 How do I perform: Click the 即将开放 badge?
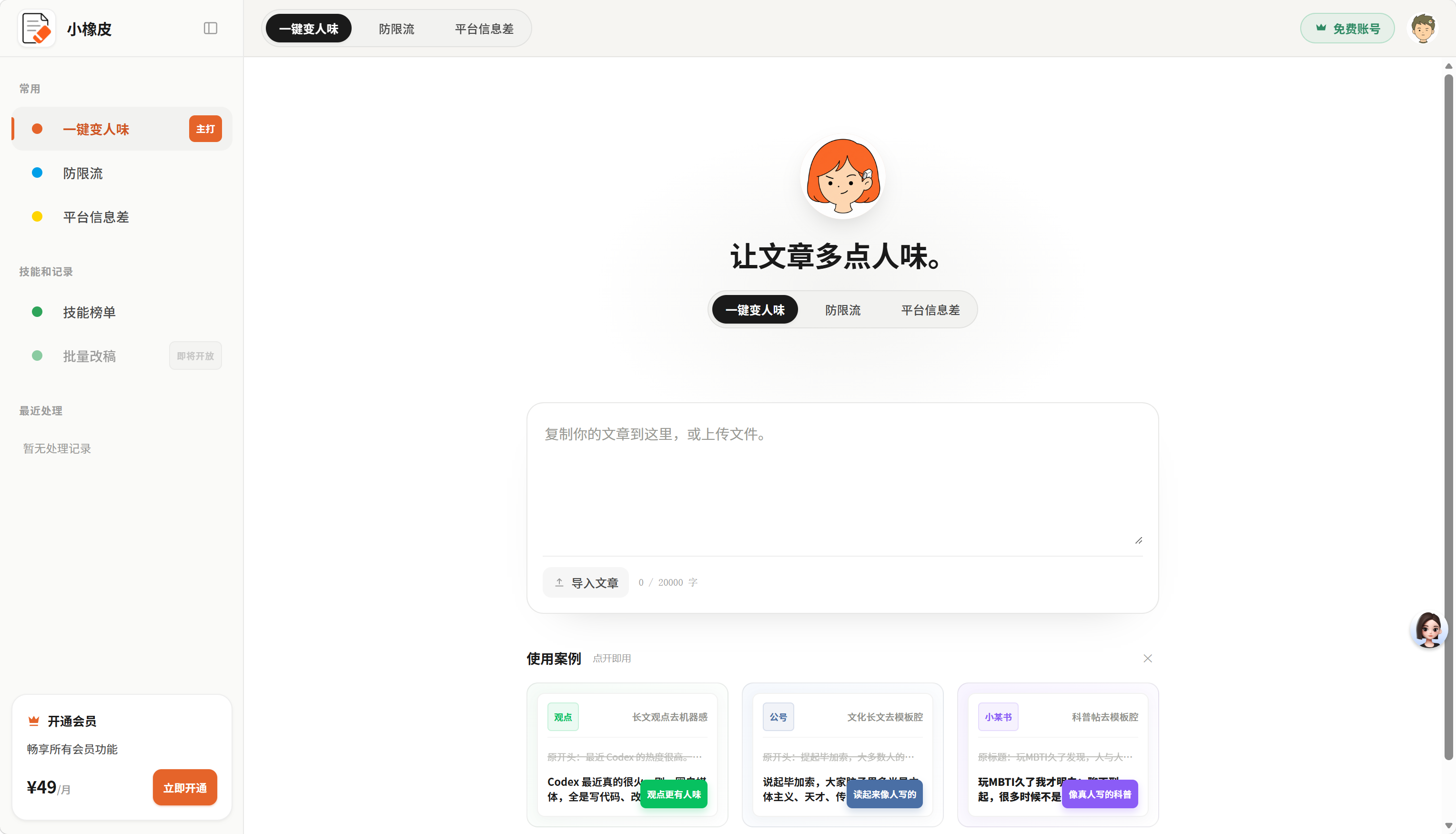tap(195, 356)
